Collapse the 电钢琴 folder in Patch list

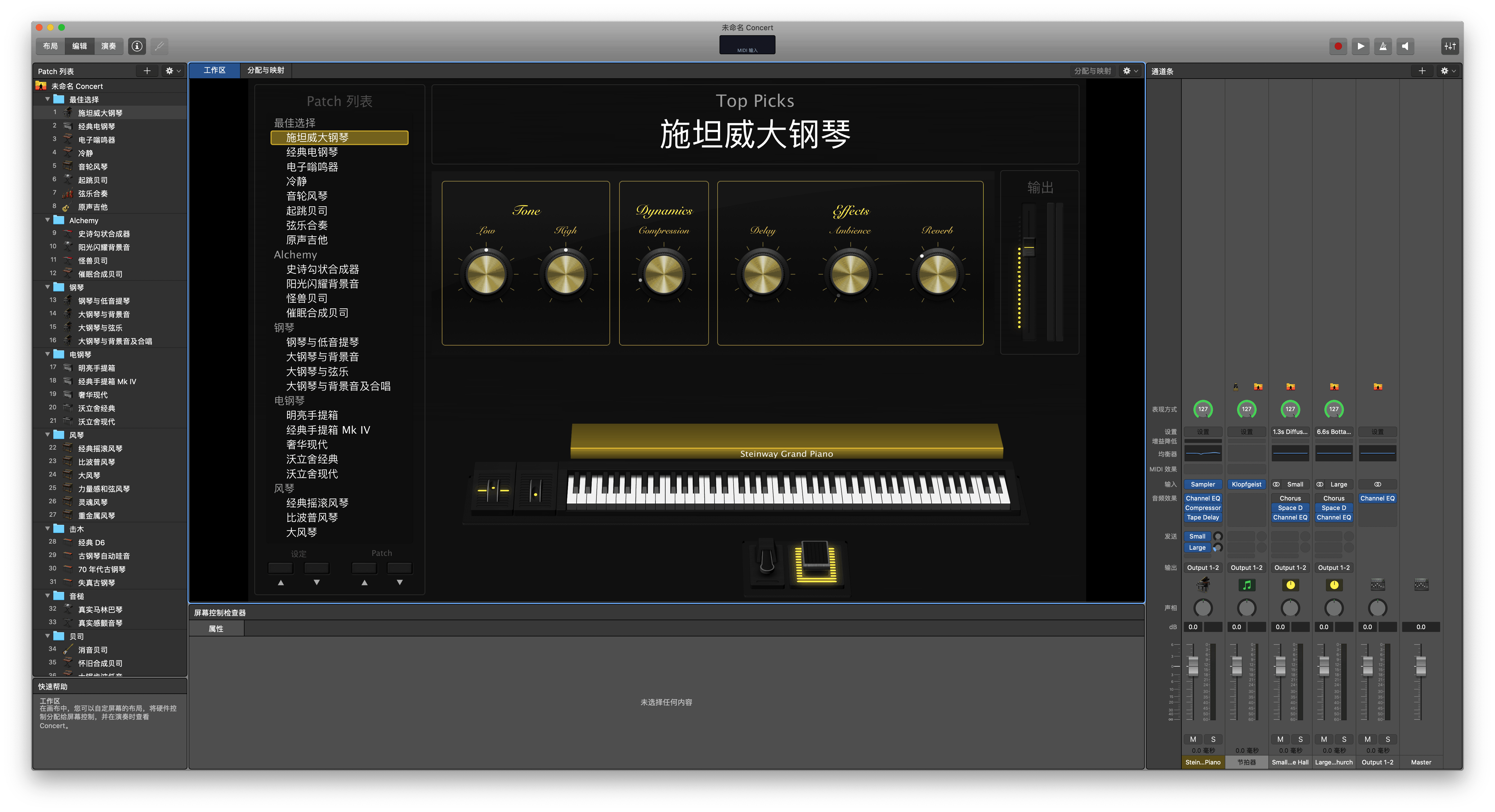tap(48, 354)
